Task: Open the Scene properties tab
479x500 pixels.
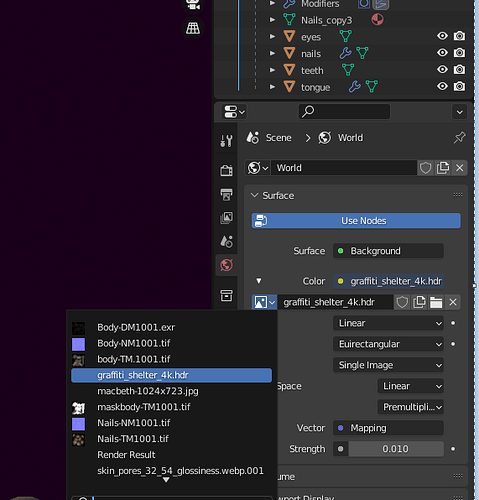Action: tap(226, 241)
